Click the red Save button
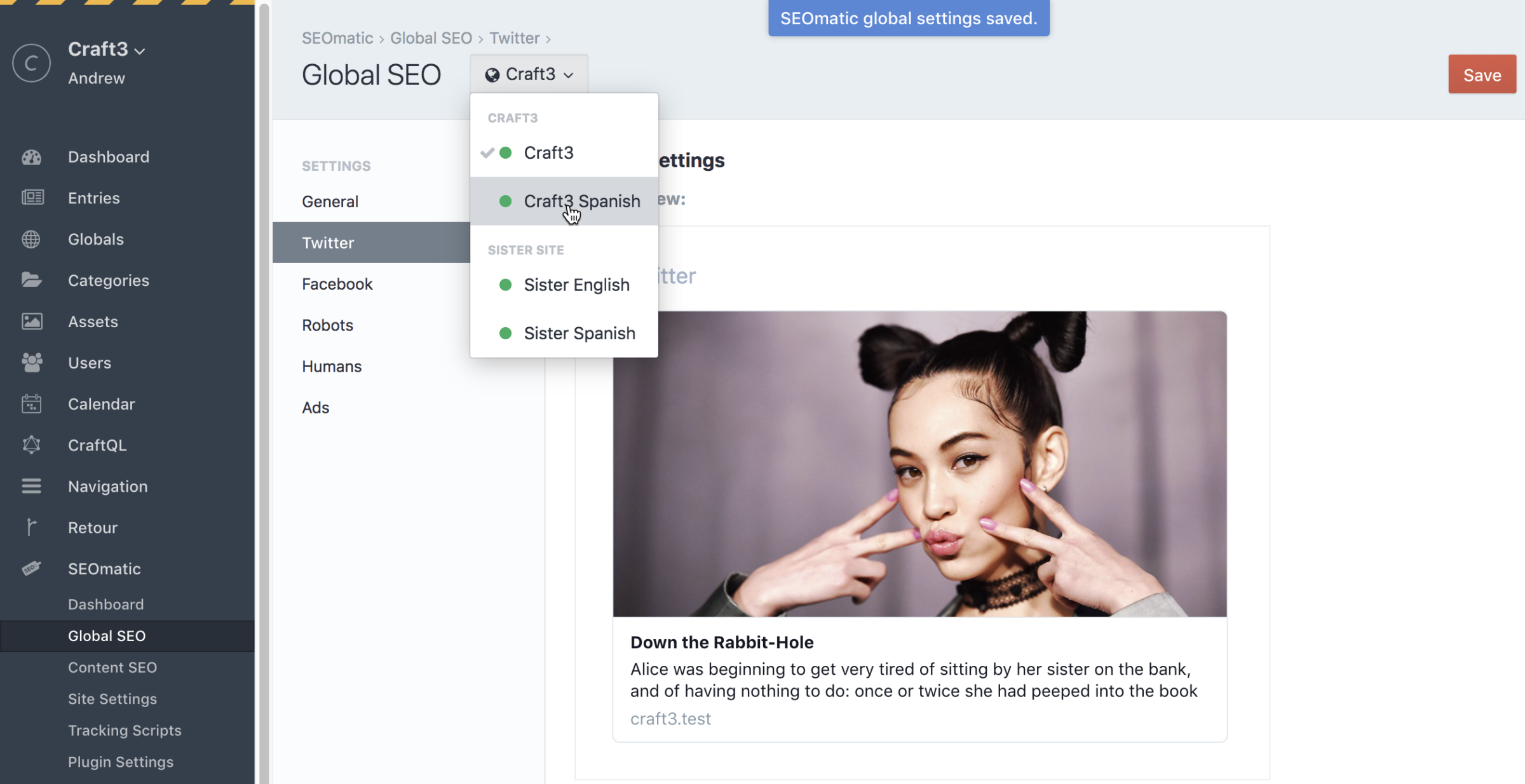This screenshot has width=1525, height=784. [x=1482, y=74]
